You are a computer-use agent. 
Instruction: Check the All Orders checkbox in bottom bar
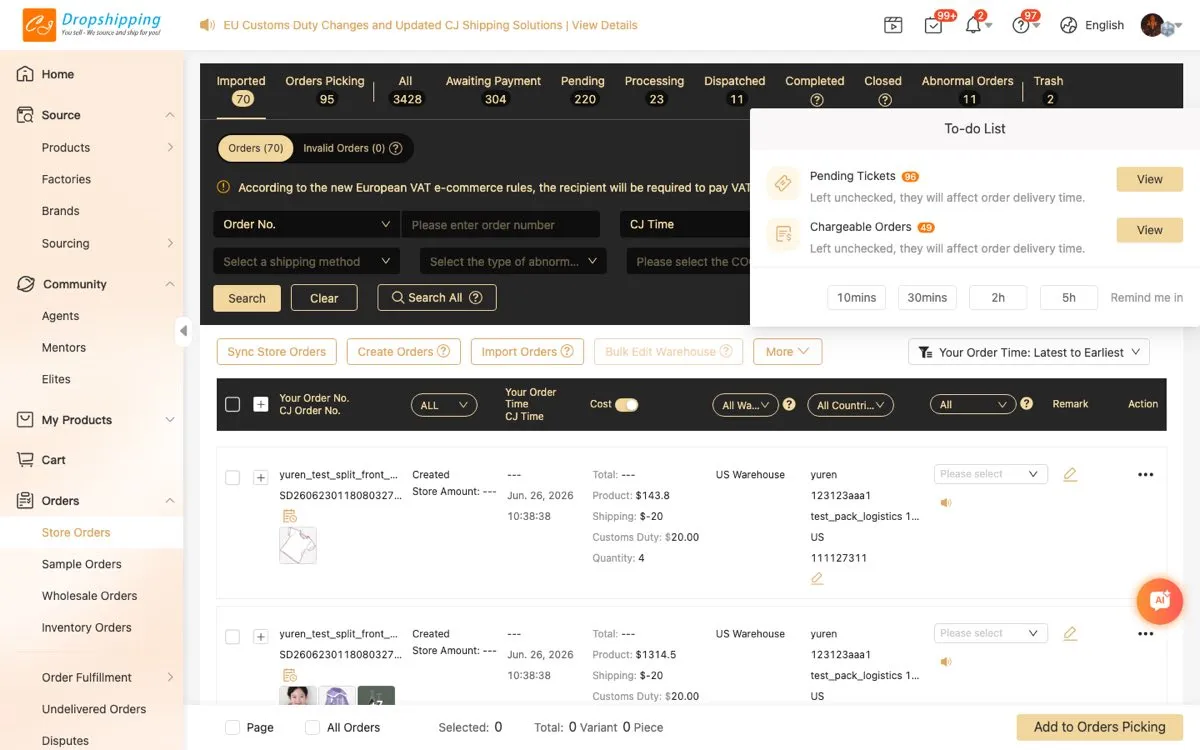(x=312, y=727)
